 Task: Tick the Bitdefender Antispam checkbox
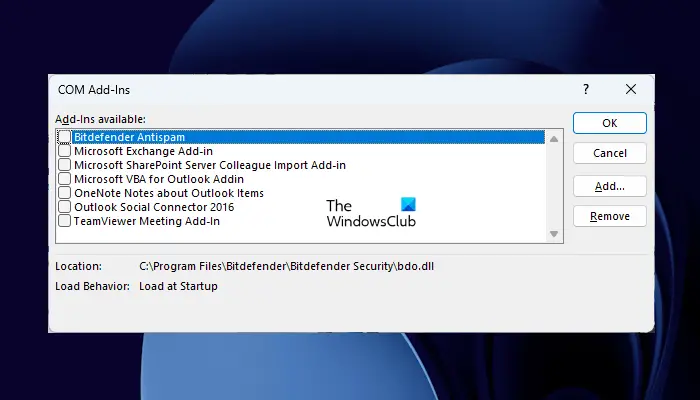pos(64,137)
